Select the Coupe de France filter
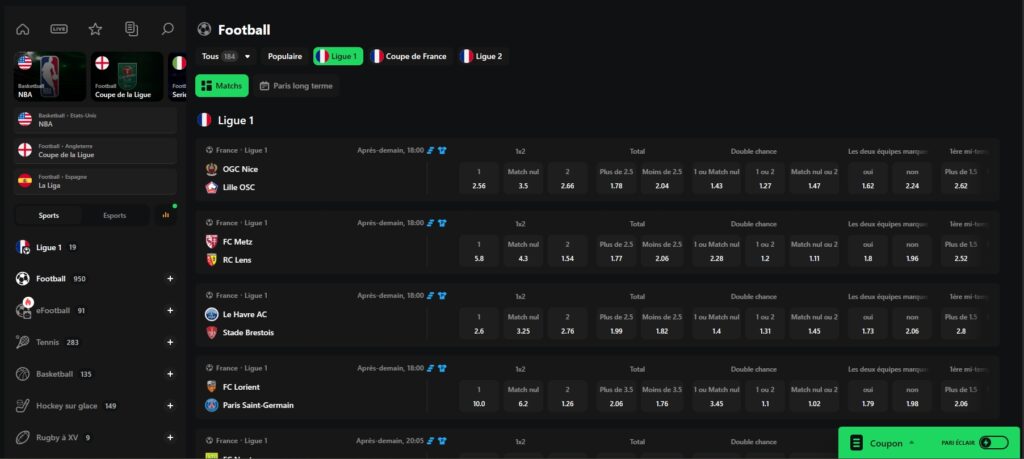Screen dimensions: 1024x459 point(408,57)
